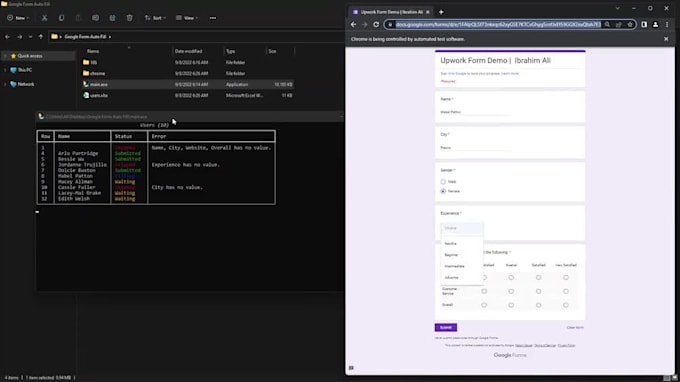Image resolution: width=680 pixels, height=382 pixels.
Task: Open the Chrome profile avatar icon
Action: (655, 25)
